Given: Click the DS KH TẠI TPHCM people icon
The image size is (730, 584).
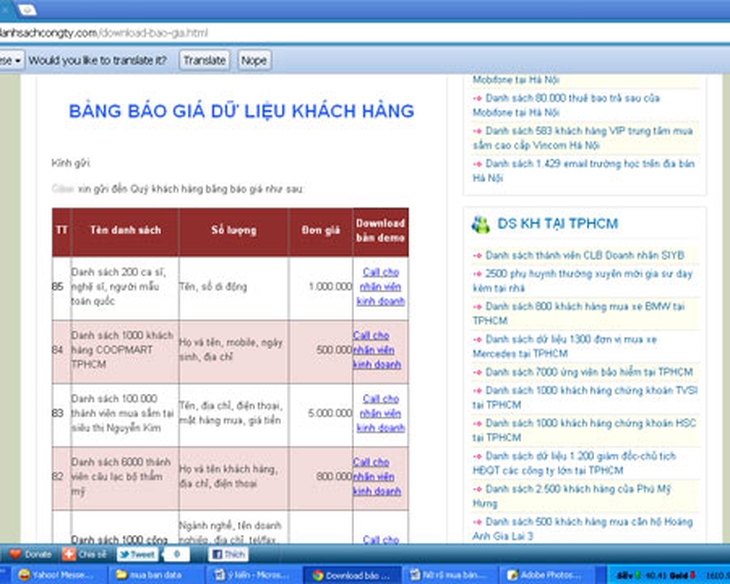Looking at the screenshot, I should [480, 224].
